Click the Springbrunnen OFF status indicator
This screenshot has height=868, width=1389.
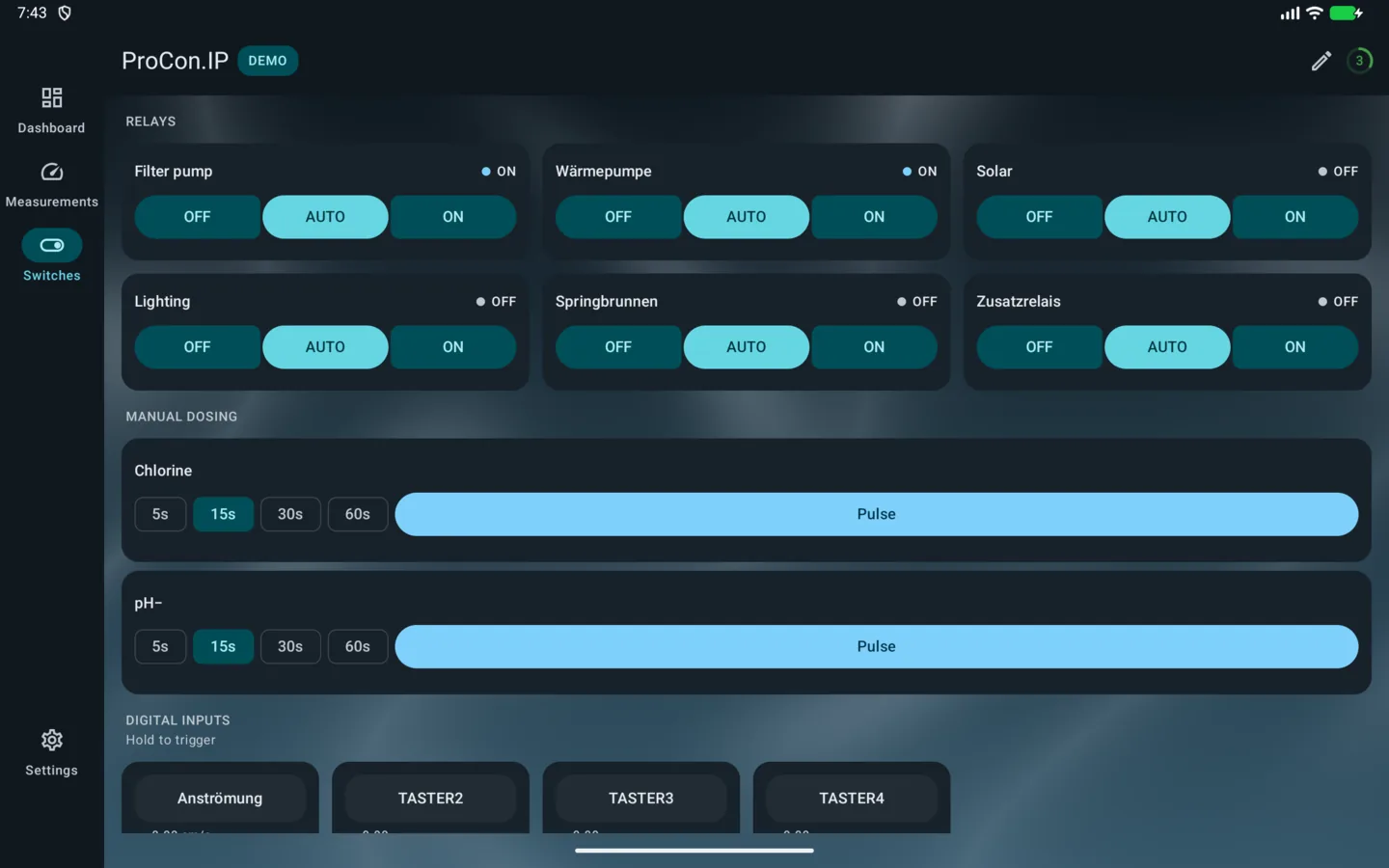click(x=916, y=302)
